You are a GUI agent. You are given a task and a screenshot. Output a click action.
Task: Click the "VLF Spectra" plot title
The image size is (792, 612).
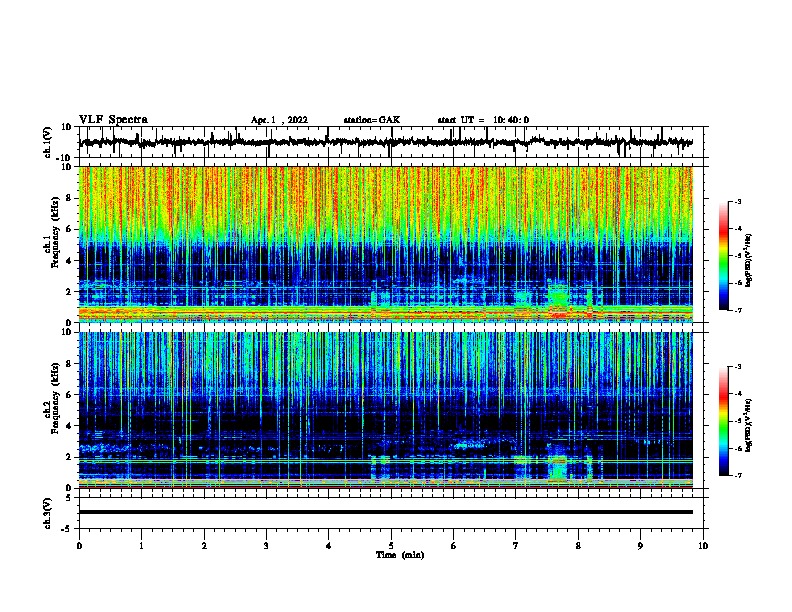pos(113,120)
